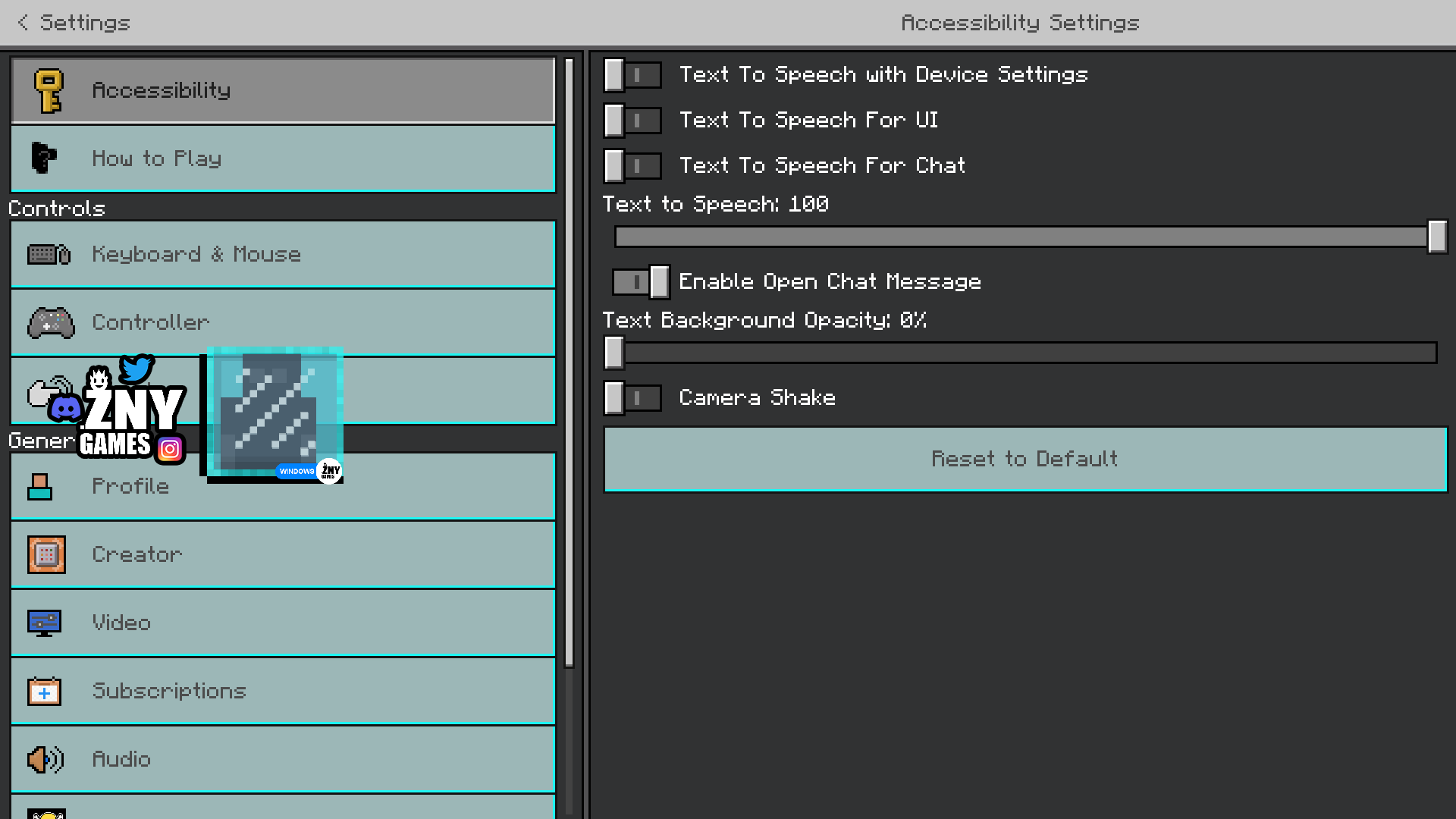Viewport: 1456px width, 819px height.
Task: Click the How to Play hand icon
Action: [x=43, y=158]
